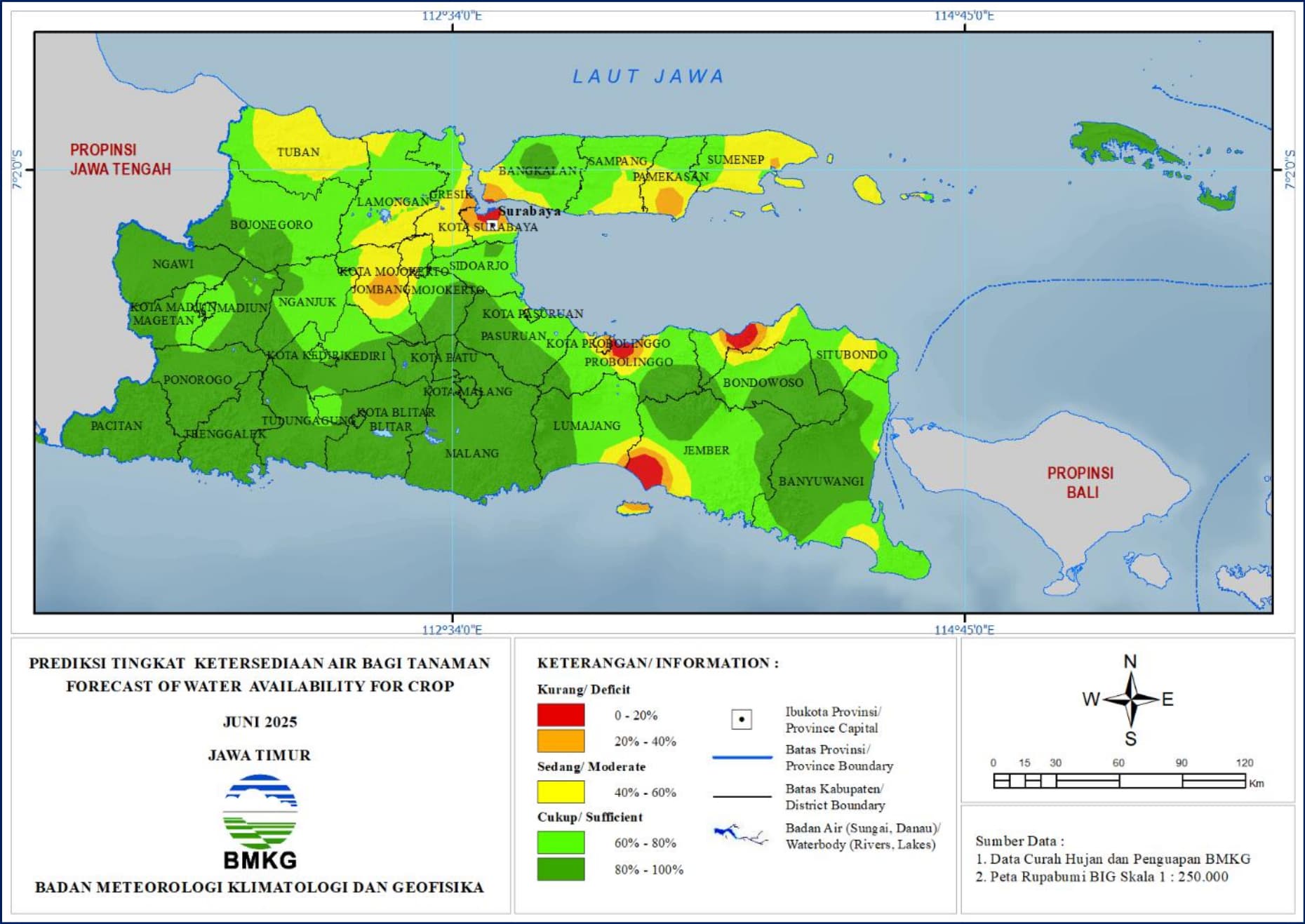Image resolution: width=1305 pixels, height=924 pixels.
Task: Select the orange 20% - 40% swatch
Action: tap(561, 741)
